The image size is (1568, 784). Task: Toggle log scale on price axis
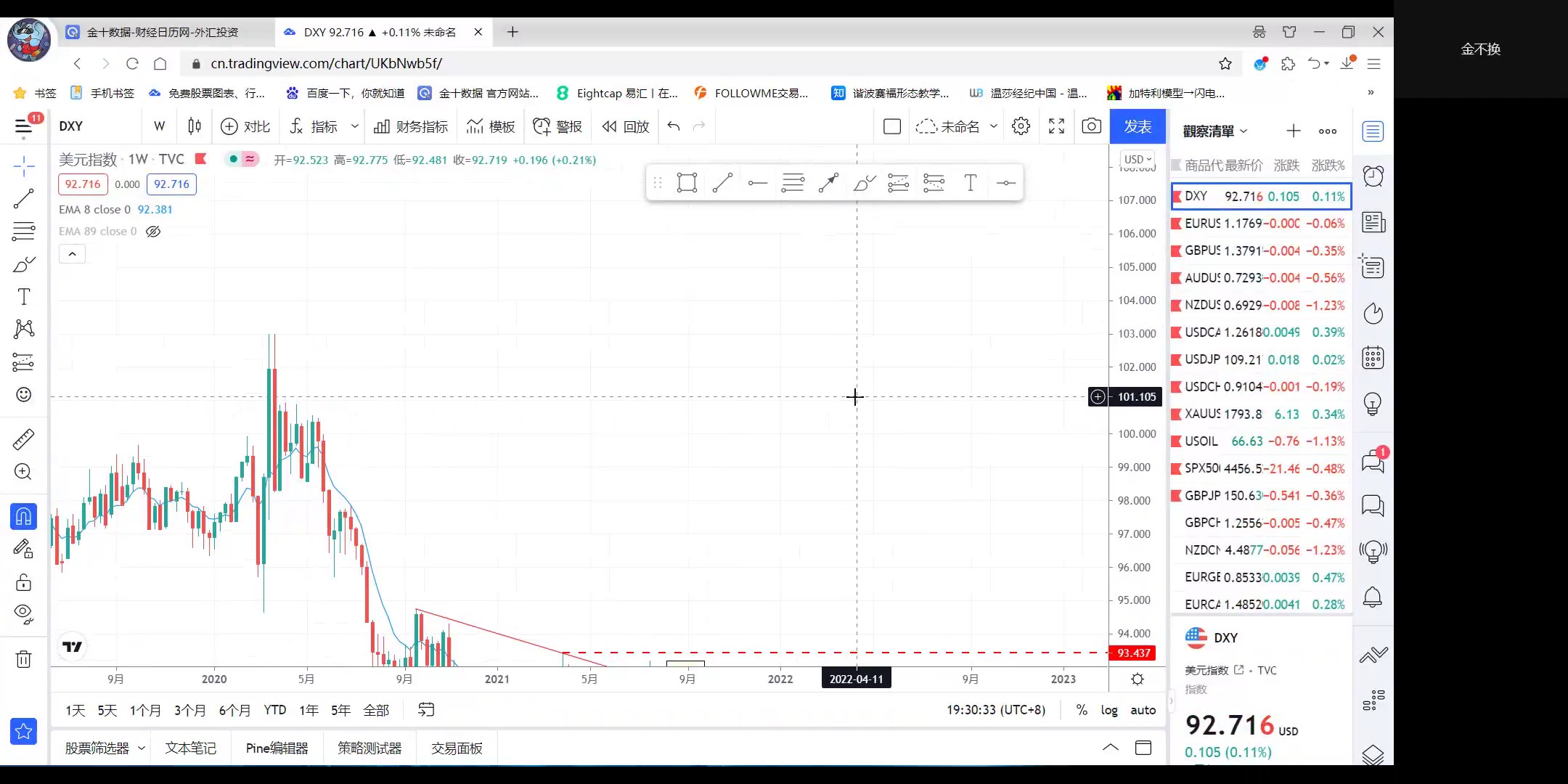pyautogui.click(x=1108, y=710)
